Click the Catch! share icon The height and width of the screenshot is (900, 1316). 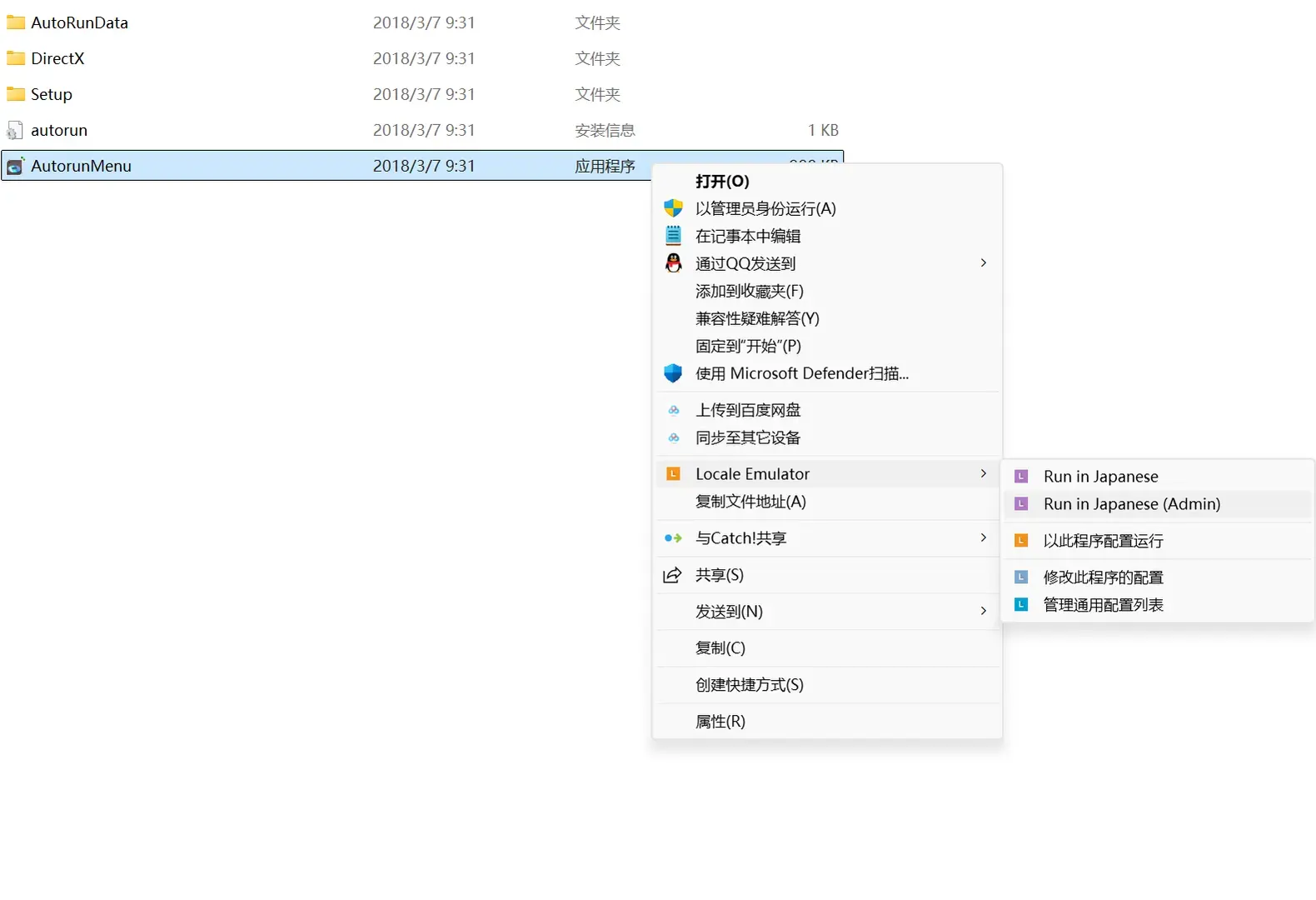(673, 538)
